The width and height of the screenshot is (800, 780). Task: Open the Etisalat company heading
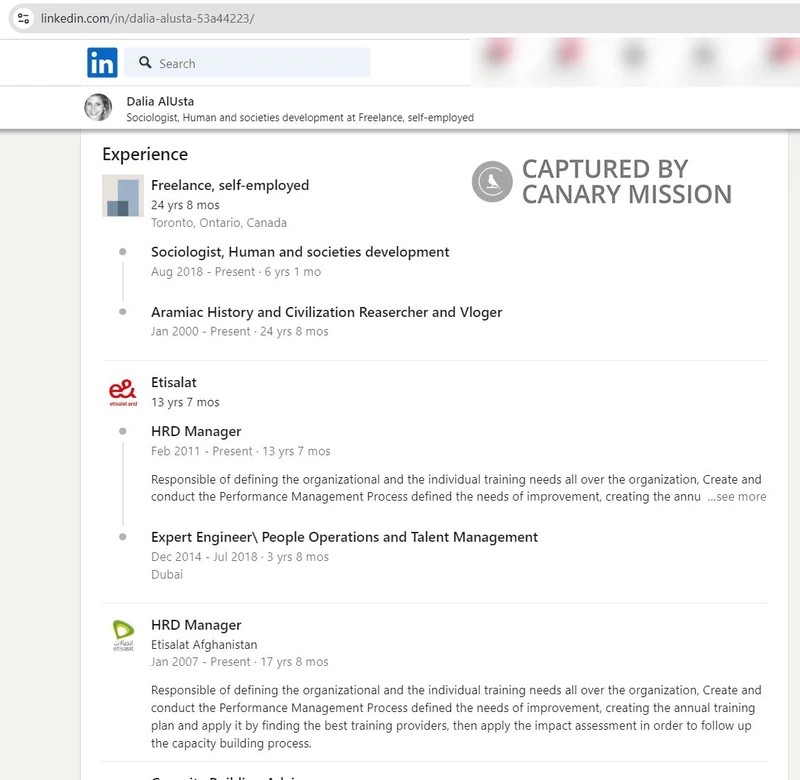coord(173,383)
